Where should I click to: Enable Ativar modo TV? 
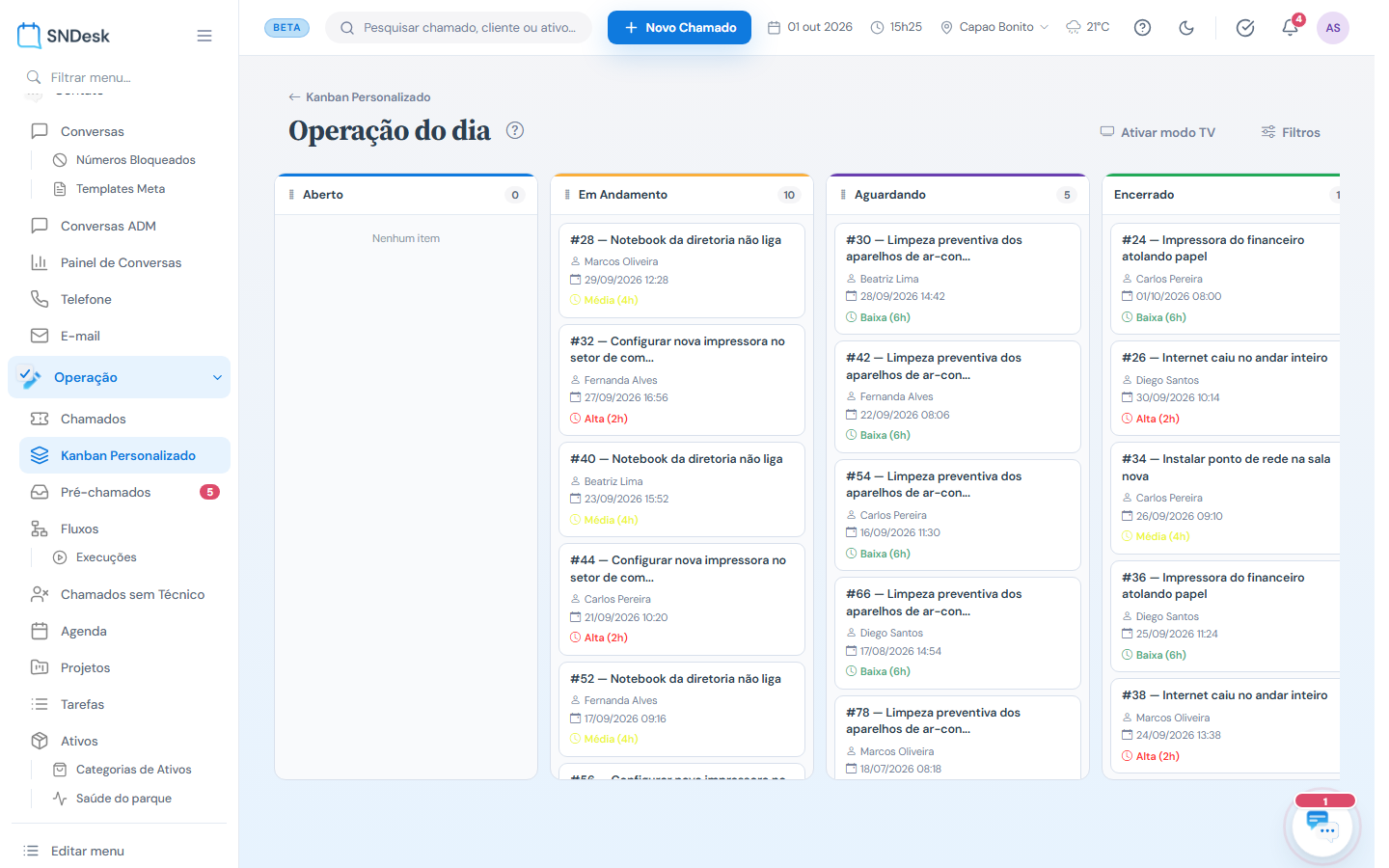point(1157,132)
